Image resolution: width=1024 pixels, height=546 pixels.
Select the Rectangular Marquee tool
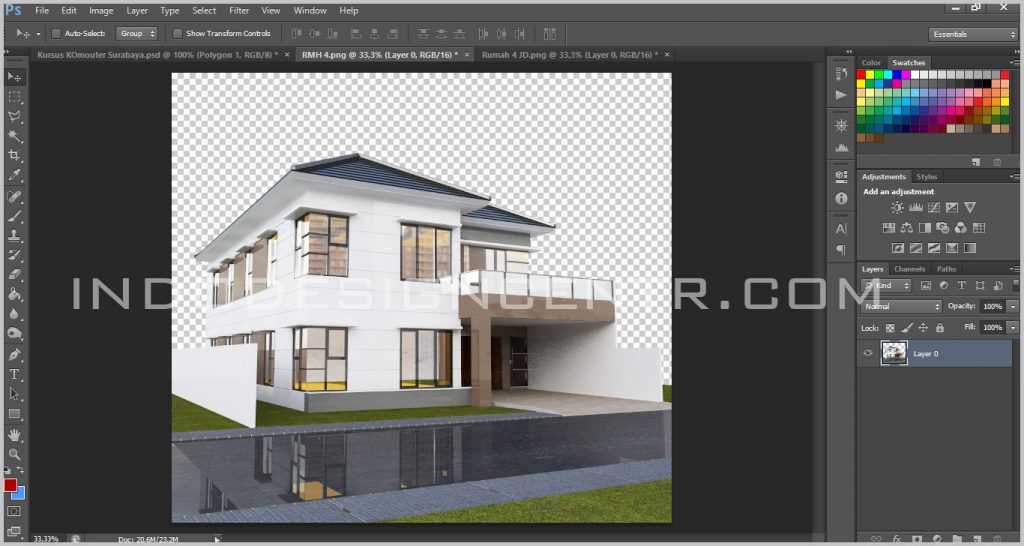(14, 97)
